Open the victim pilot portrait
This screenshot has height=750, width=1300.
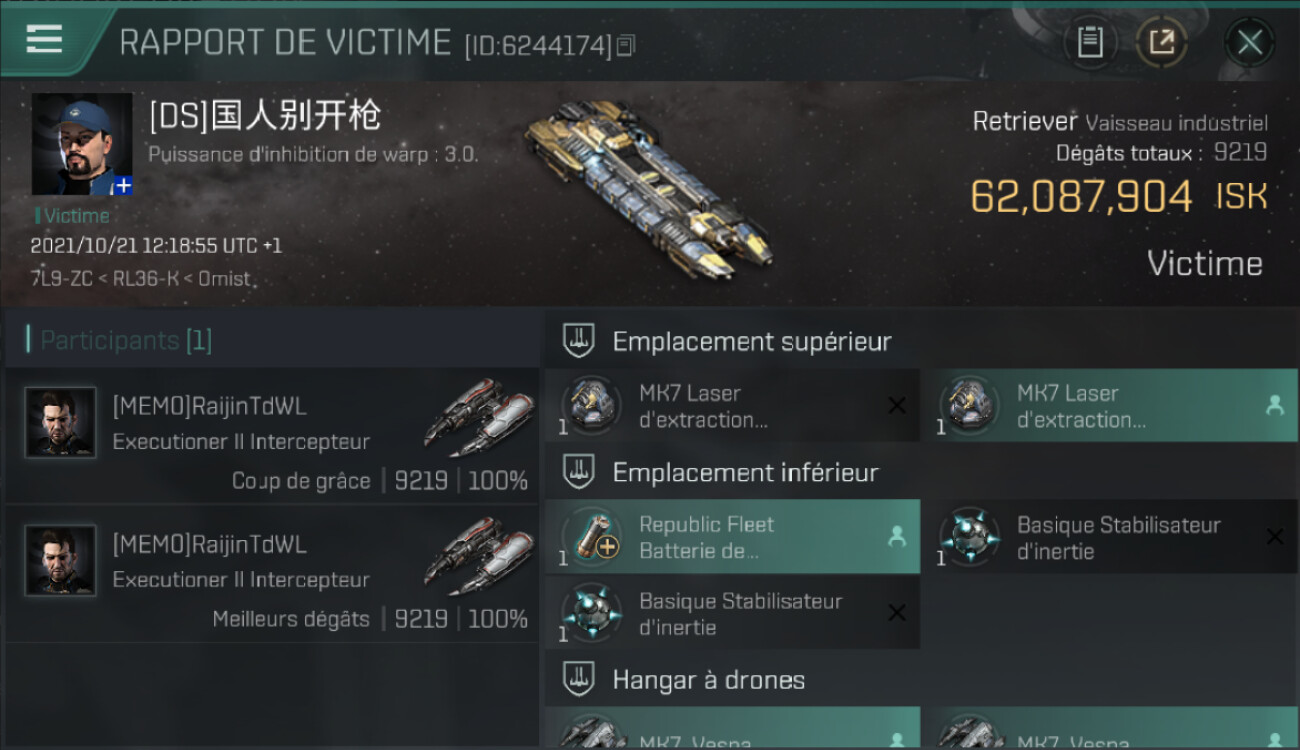coord(82,144)
